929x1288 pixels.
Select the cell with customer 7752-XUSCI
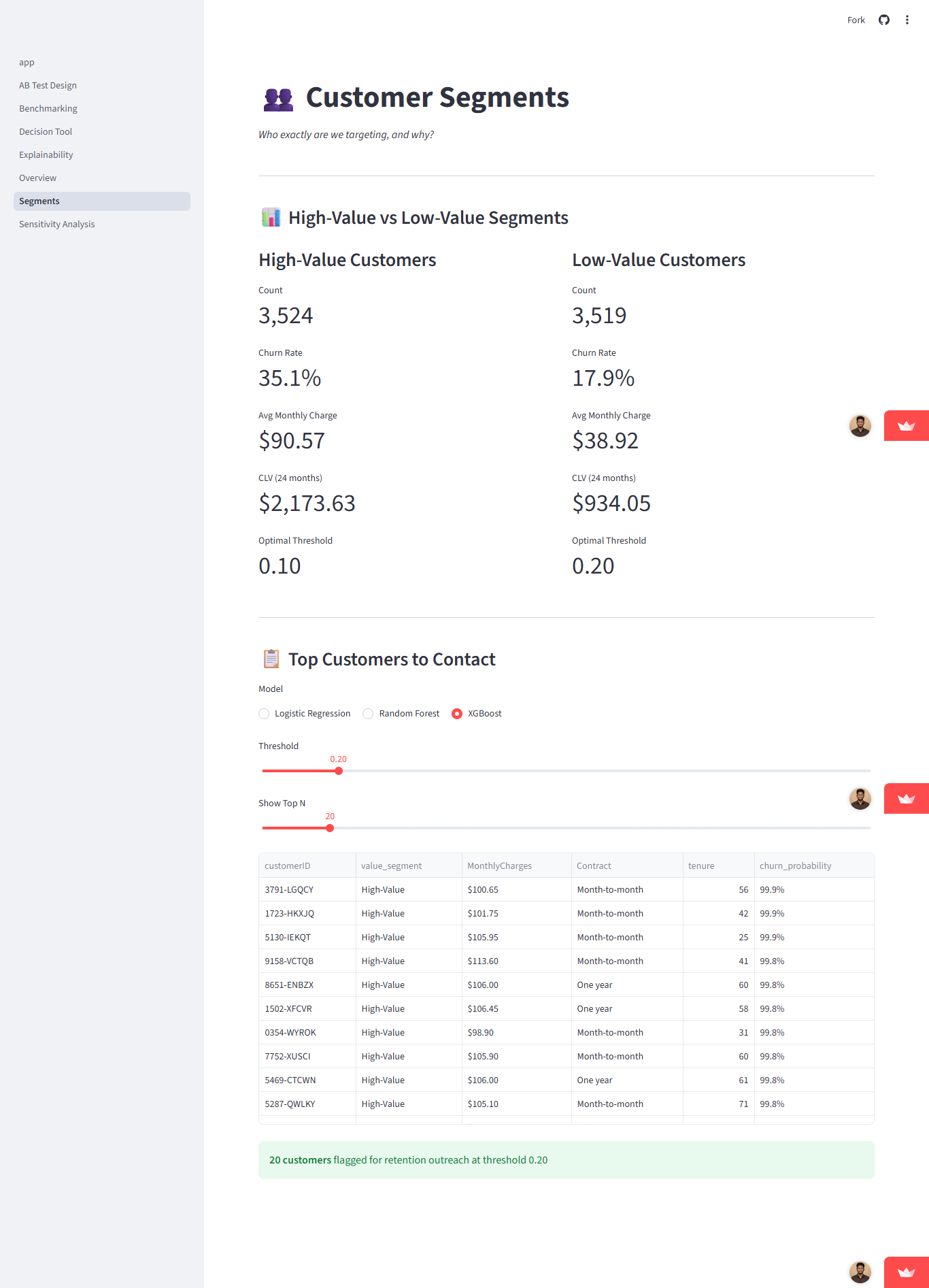point(307,1057)
